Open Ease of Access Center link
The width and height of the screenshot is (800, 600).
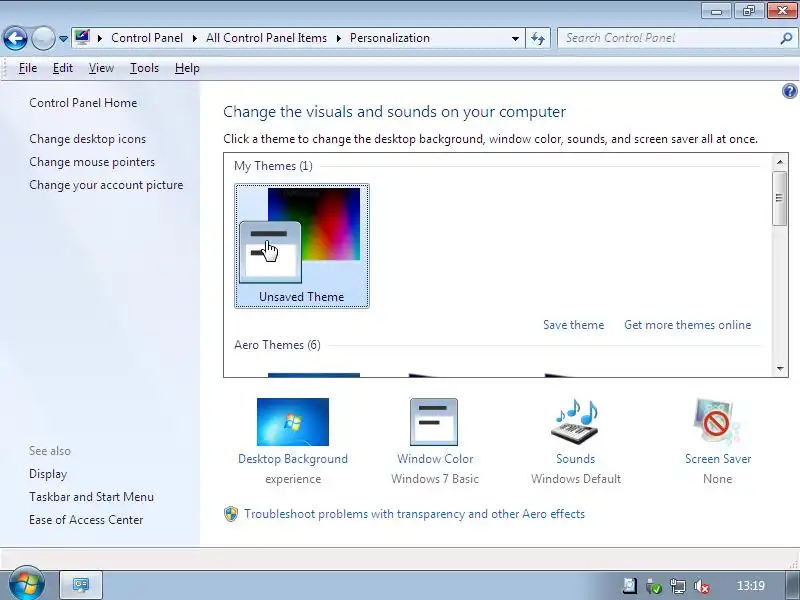(x=86, y=520)
